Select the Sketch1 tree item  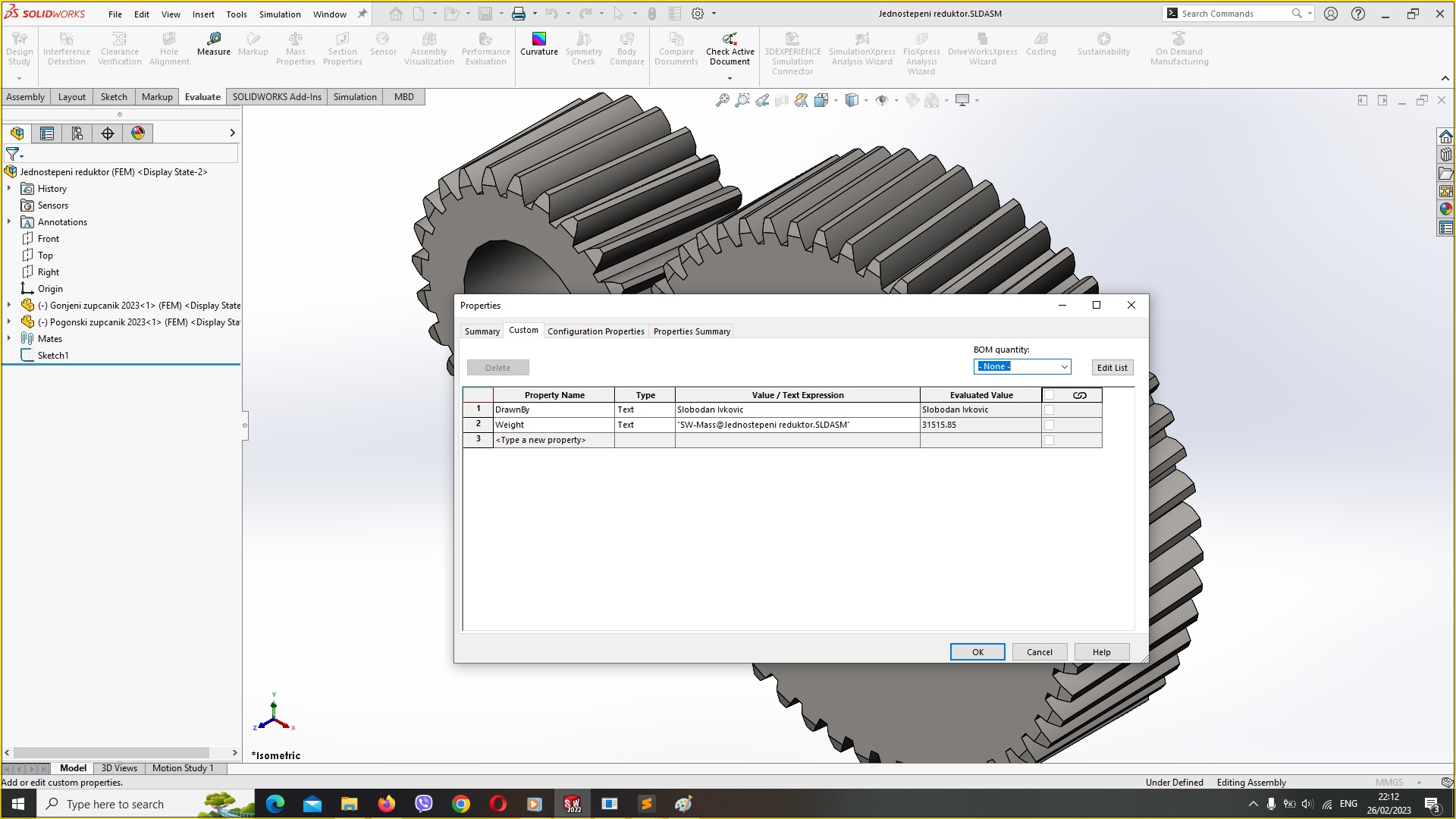[x=53, y=356]
